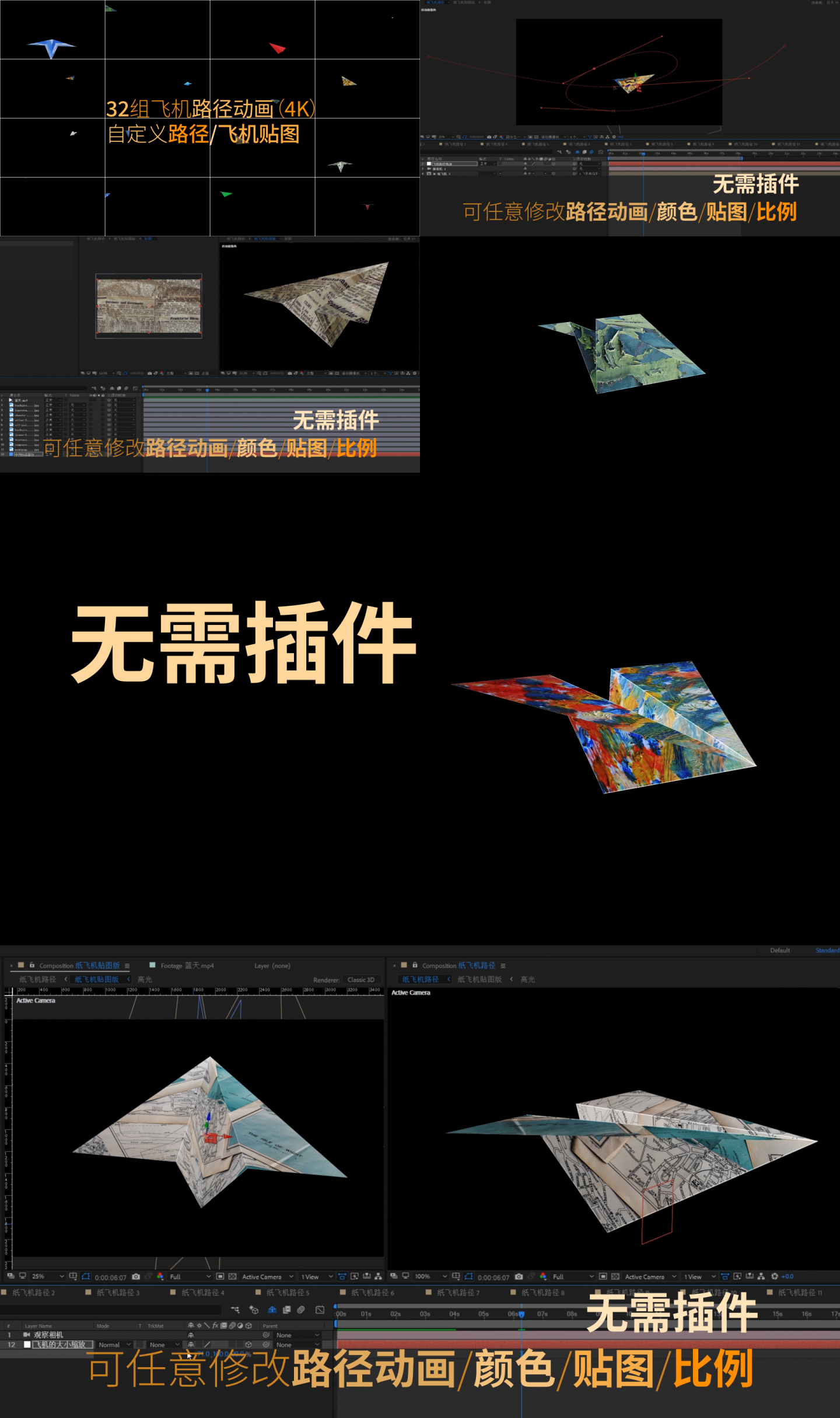Switch to timeline tab 纸飞机路径 5

[x=288, y=1293]
